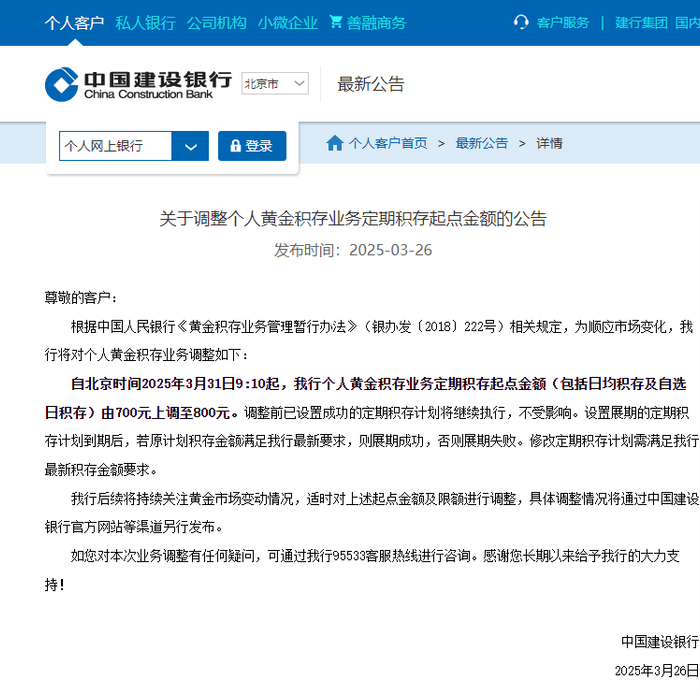Select the 小微企业 tab
The width and height of the screenshot is (700, 694).
(x=288, y=23)
